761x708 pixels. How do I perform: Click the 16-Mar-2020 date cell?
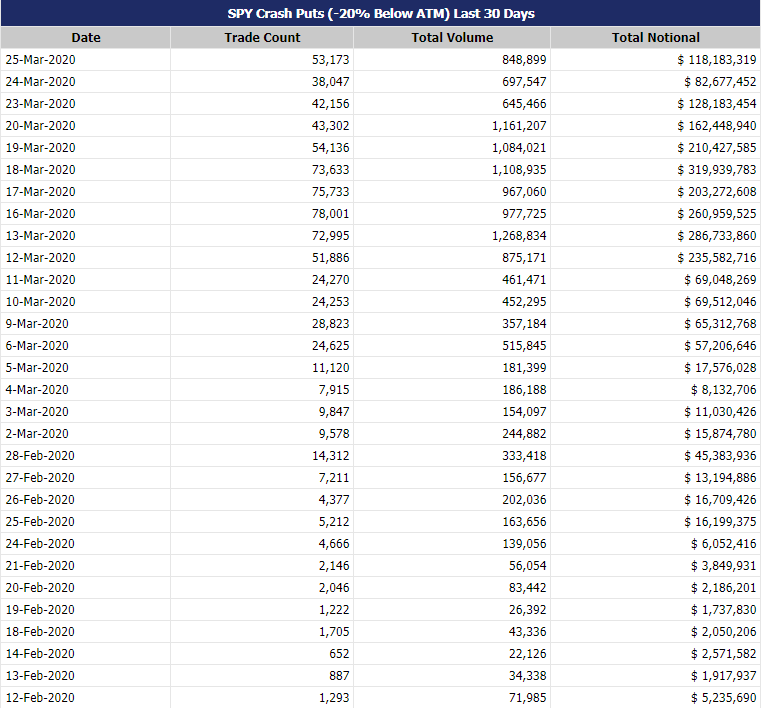(x=85, y=214)
